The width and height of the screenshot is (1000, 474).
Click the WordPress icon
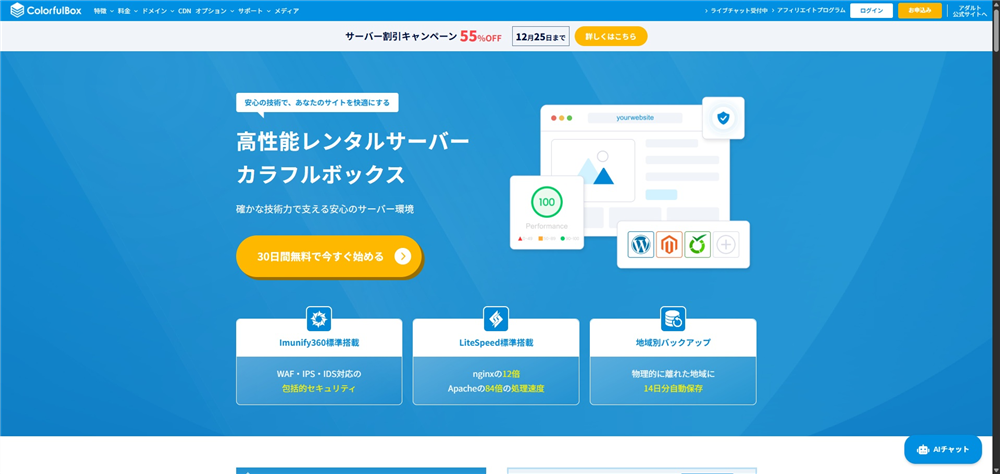point(640,244)
